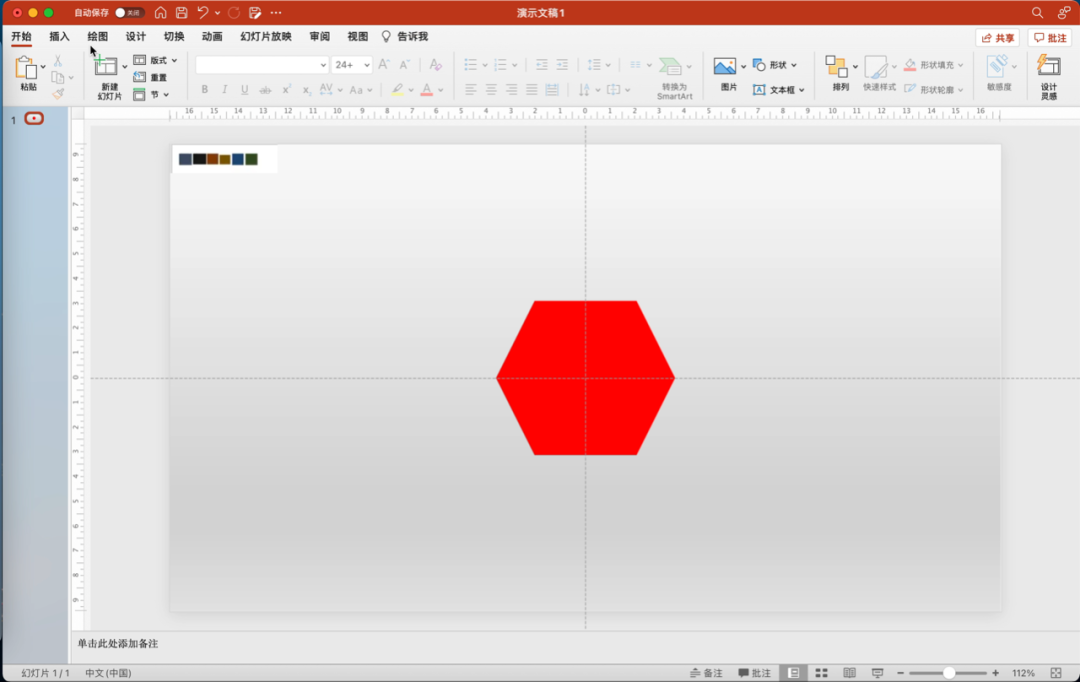Image resolution: width=1080 pixels, height=682 pixels.
Task: Open Shape Fill (形状填充) dropdown
Action: click(933, 65)
